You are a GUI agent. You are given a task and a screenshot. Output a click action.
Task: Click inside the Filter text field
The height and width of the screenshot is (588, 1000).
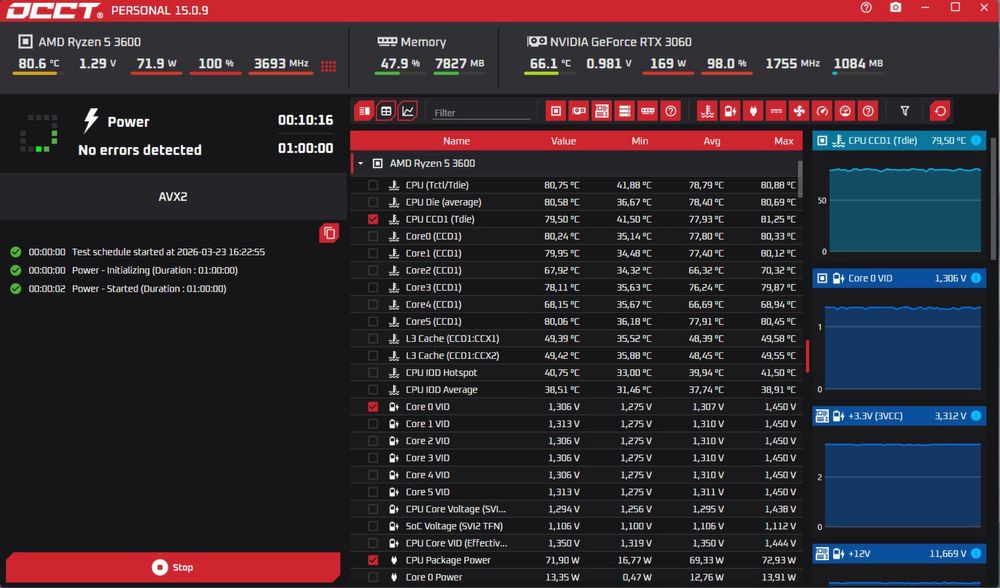tap(481, 112)
